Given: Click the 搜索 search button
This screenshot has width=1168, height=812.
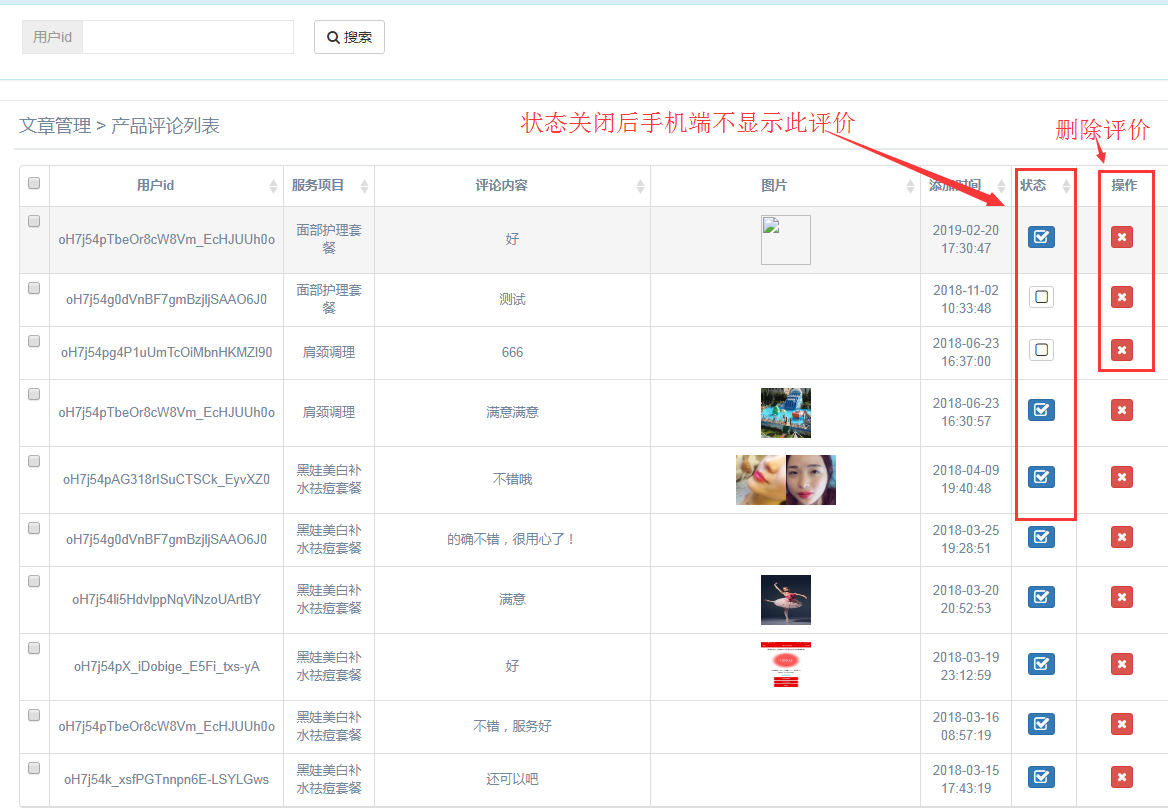Looking at the screenshot, I should pyautogui.click(x=349, y=37).
